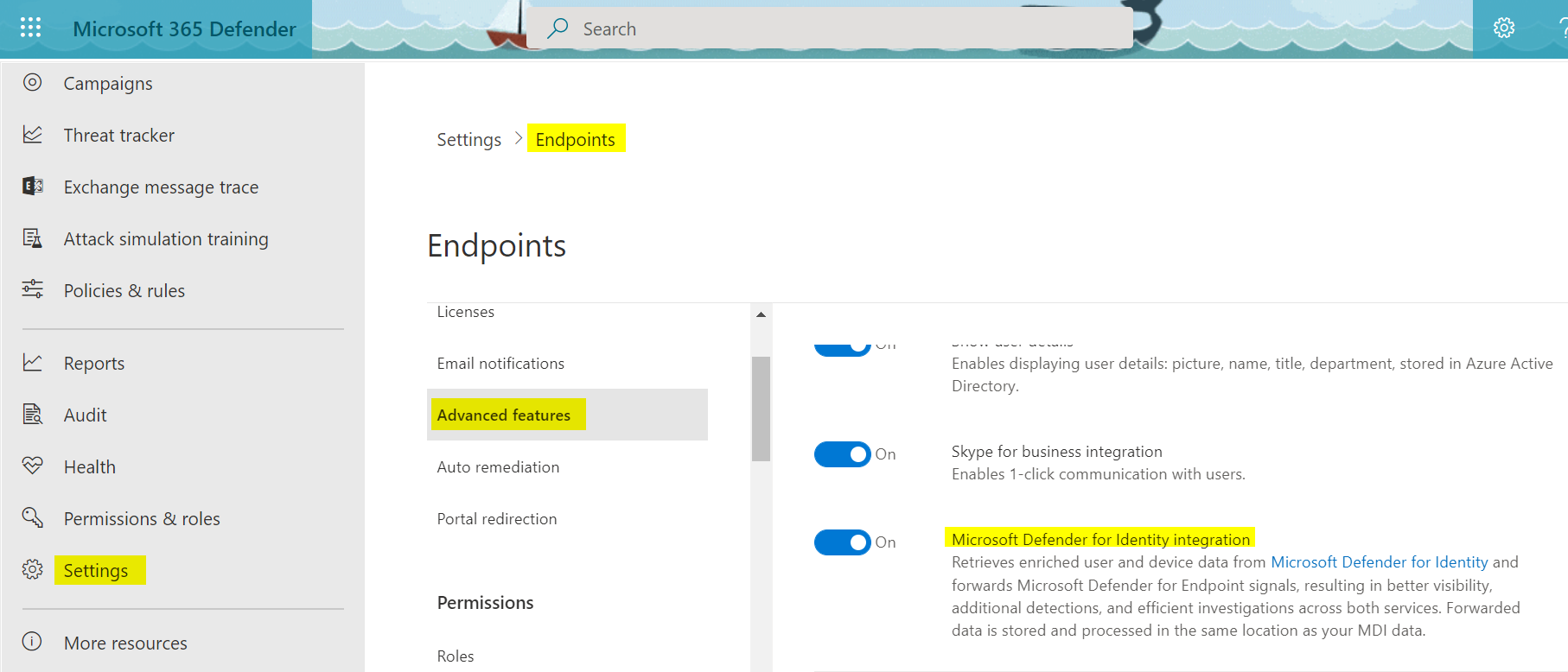Image resolution: width=1568 pixels, height=672 pixels.
Task: Click into the Search box
Action: tap(830, 29)
